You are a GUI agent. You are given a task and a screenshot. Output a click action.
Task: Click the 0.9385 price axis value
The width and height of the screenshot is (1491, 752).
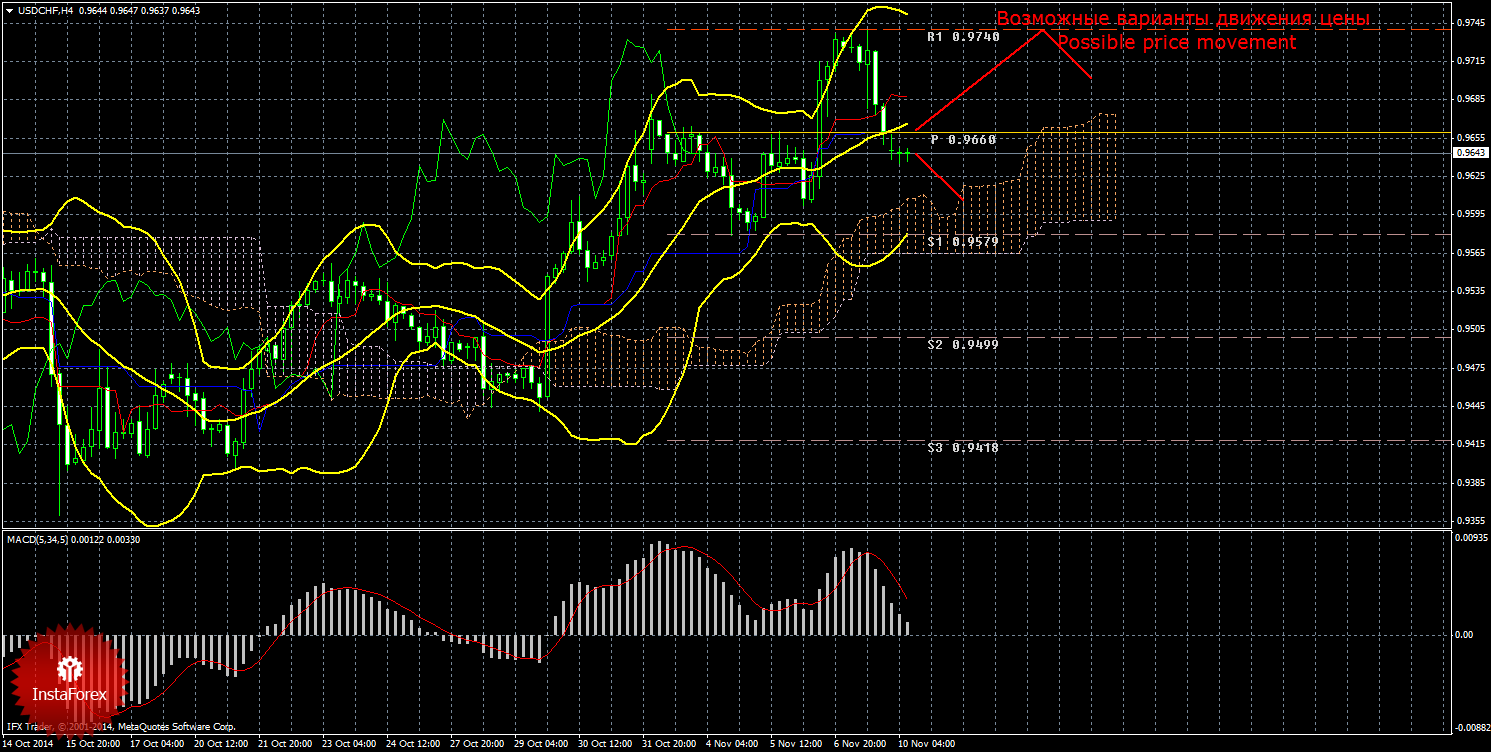(1469, 482)
